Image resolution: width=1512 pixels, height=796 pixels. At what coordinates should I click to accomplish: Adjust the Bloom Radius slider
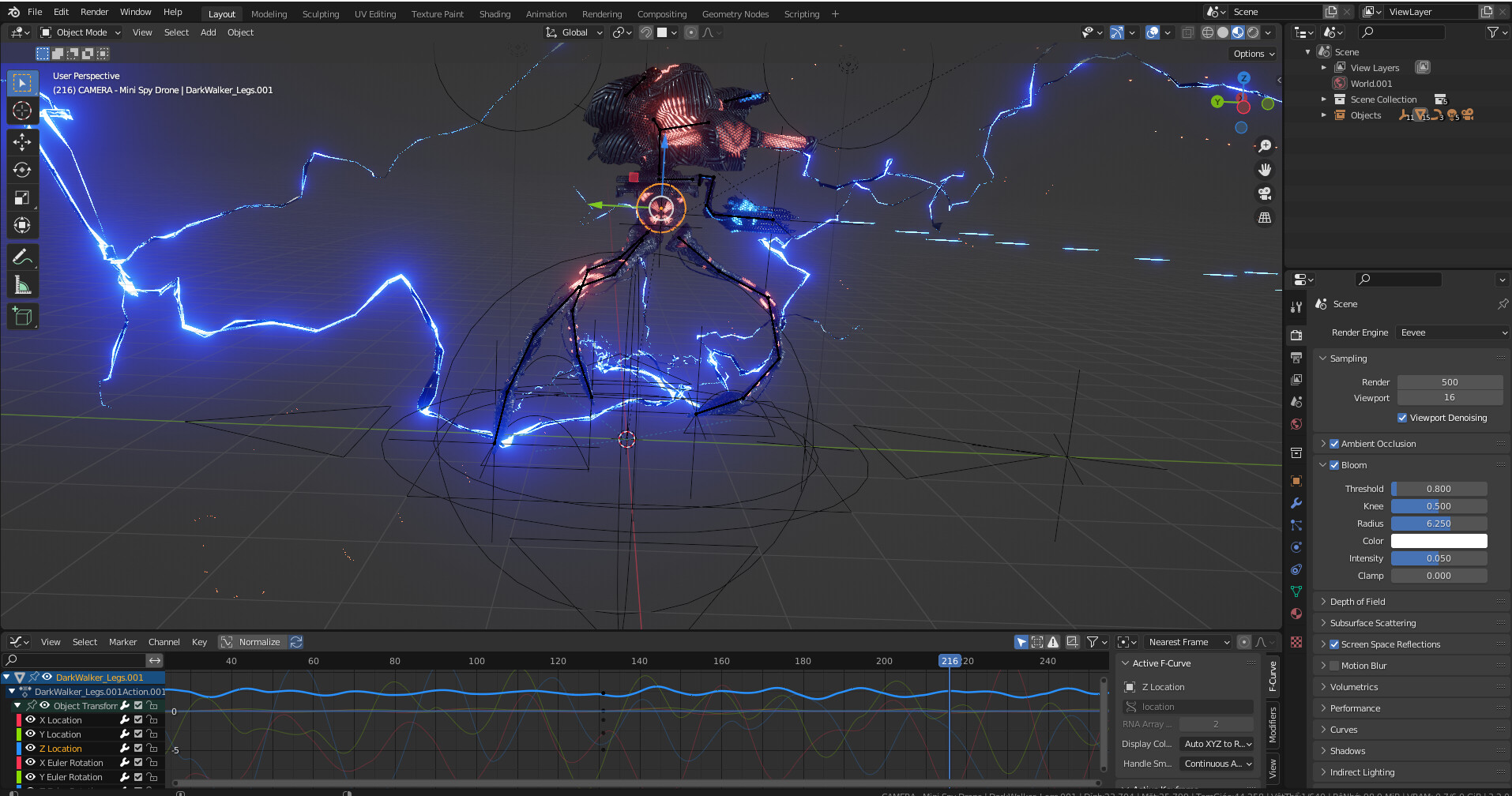pos(1439,524)
